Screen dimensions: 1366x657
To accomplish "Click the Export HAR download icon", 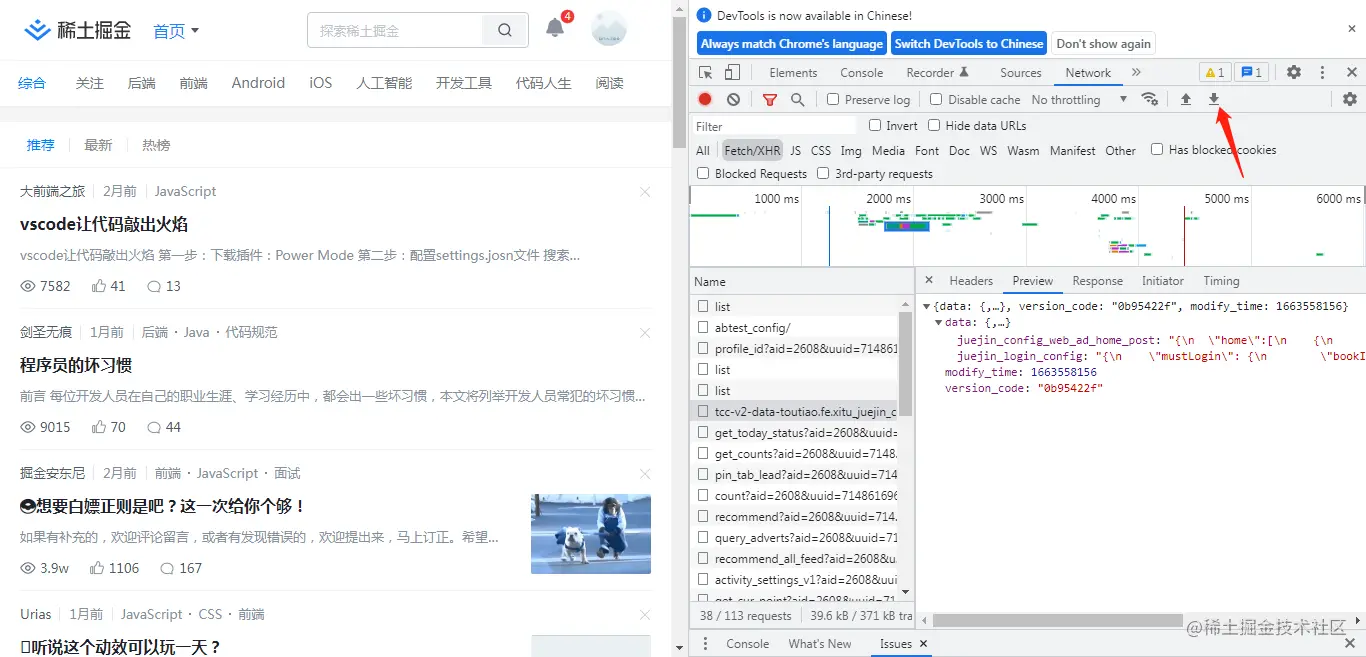I will tap(1214, 99).
